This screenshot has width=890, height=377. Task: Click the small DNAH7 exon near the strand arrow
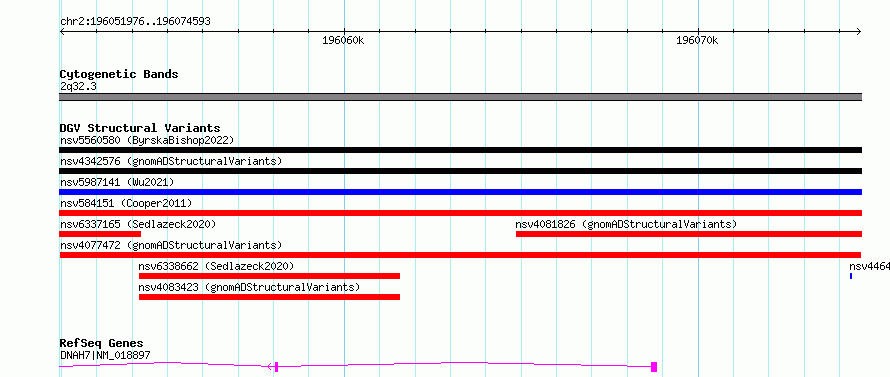(276, 367)
